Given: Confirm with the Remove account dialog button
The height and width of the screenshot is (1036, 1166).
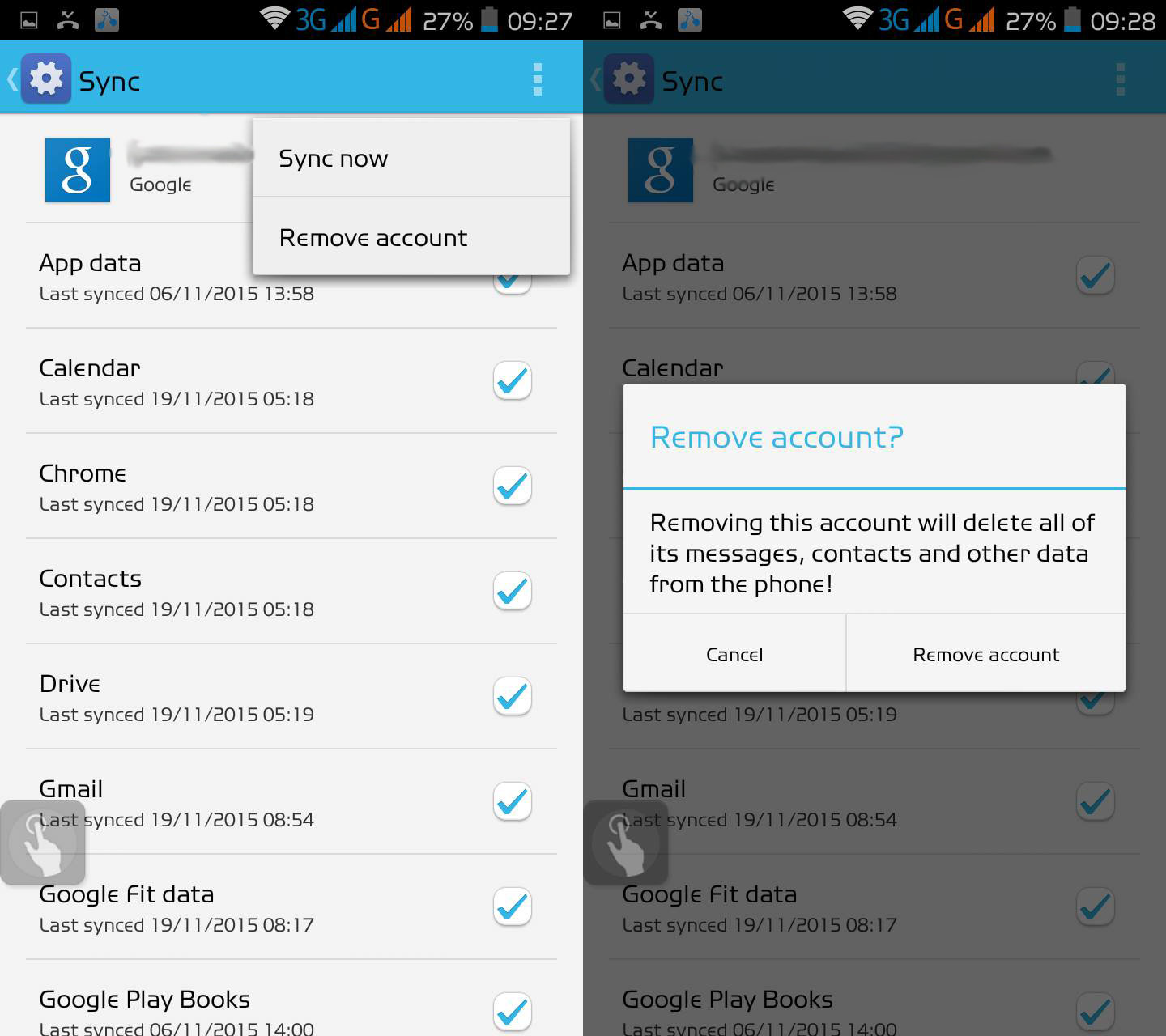Looking at the screenshot, I should (986, 654).
